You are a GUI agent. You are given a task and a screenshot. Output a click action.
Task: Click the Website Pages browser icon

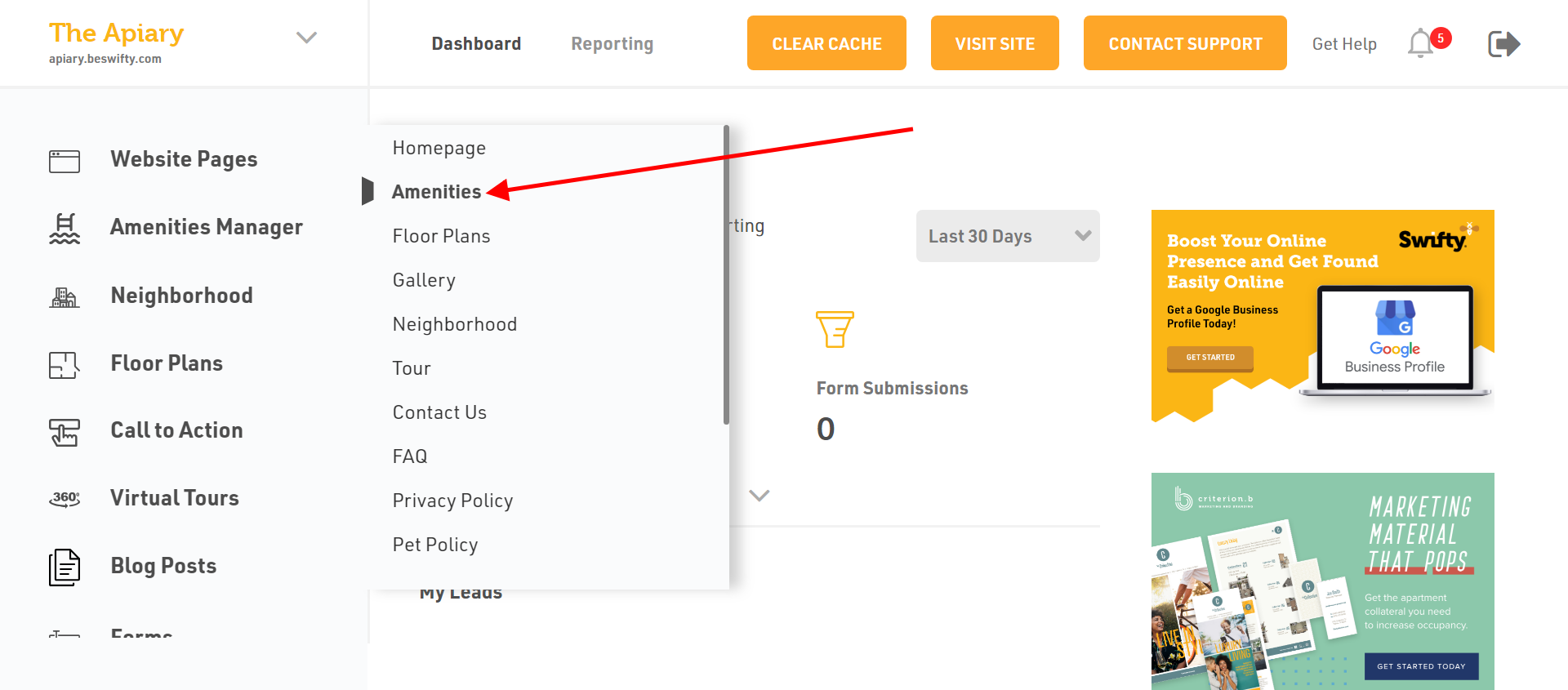(65, 161)
